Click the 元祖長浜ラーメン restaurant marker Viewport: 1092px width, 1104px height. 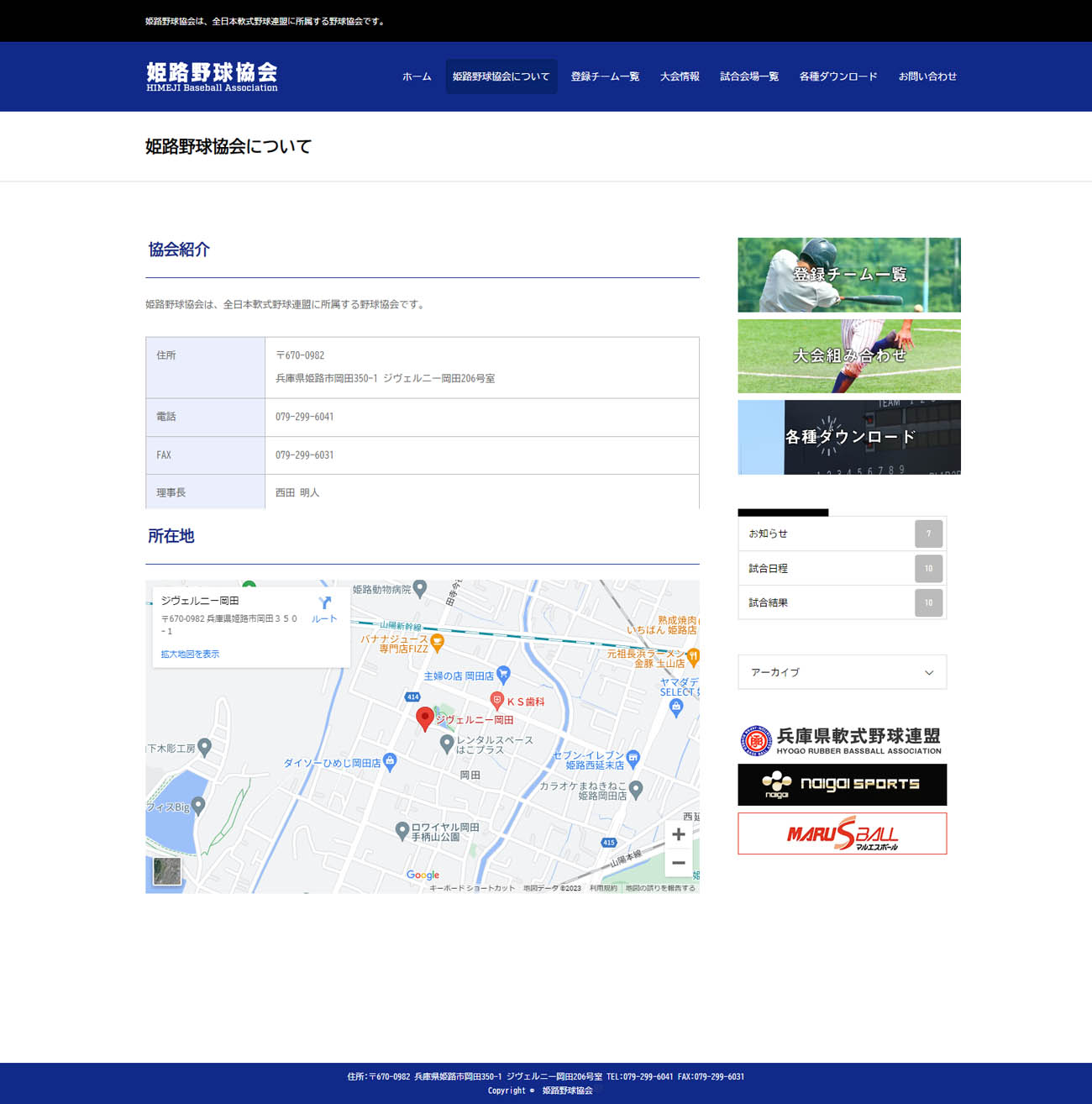(693, 656)
